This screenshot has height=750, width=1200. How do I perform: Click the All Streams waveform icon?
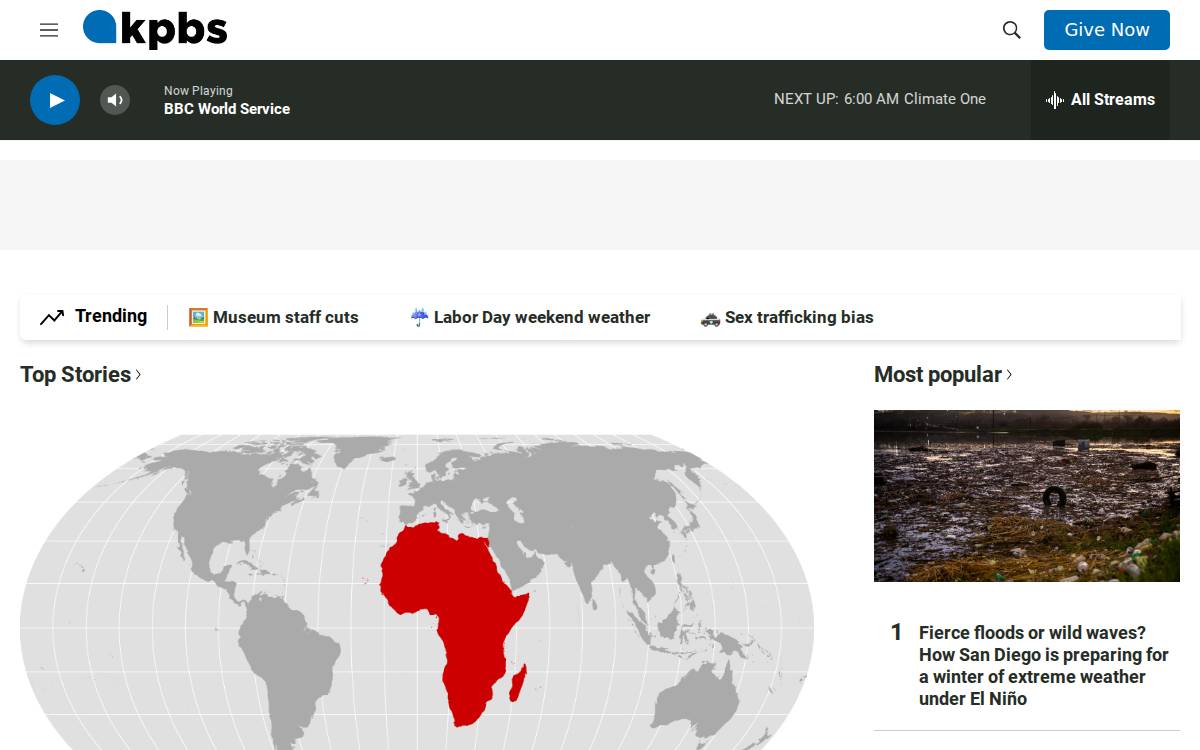click(1055, 100)
